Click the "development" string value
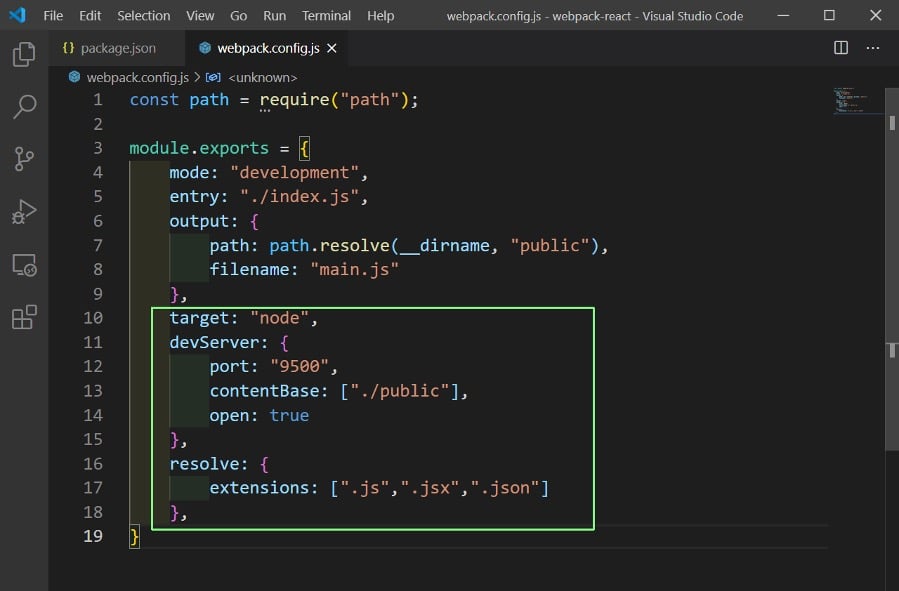This screenshot has height=591, width=899. click(x=294, y=173)
